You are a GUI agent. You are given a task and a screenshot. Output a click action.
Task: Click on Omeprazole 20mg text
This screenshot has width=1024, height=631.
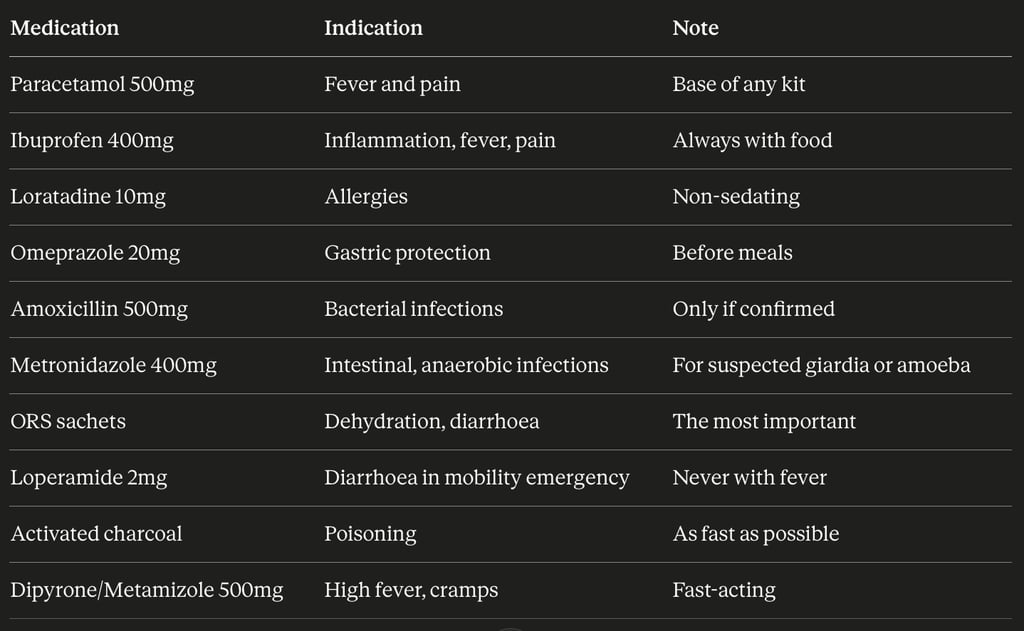coord(95,253)
